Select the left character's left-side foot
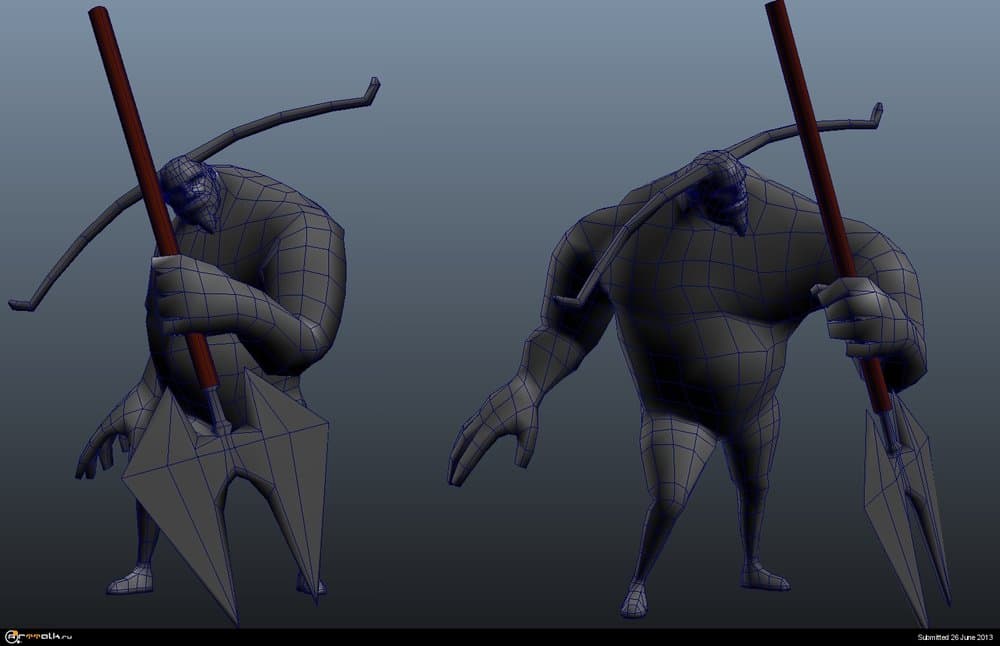This screenshot has width=1000, height=646. tap(130, 579)
